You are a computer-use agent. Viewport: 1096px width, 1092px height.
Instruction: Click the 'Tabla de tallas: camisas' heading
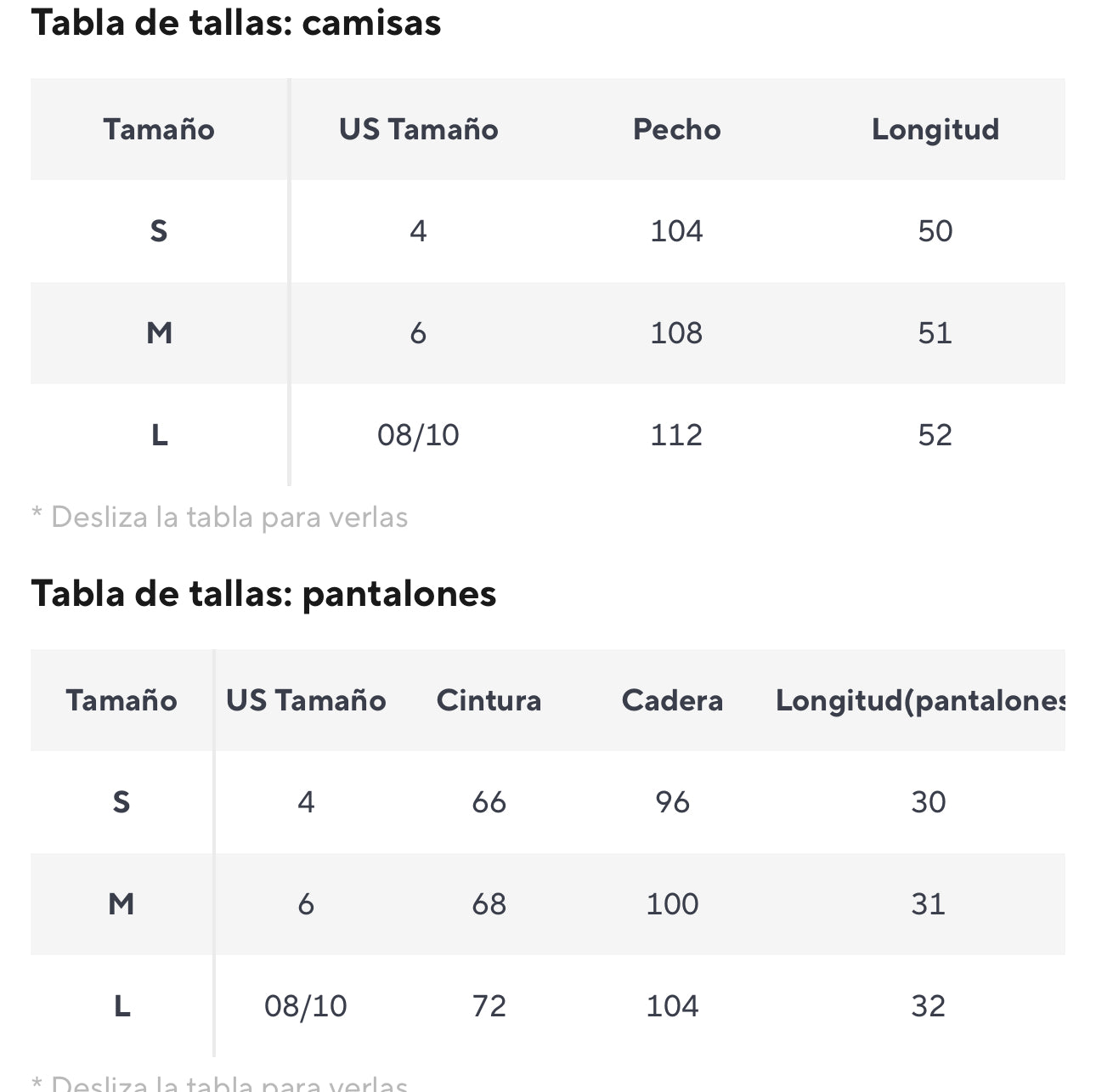pos(236,23)
